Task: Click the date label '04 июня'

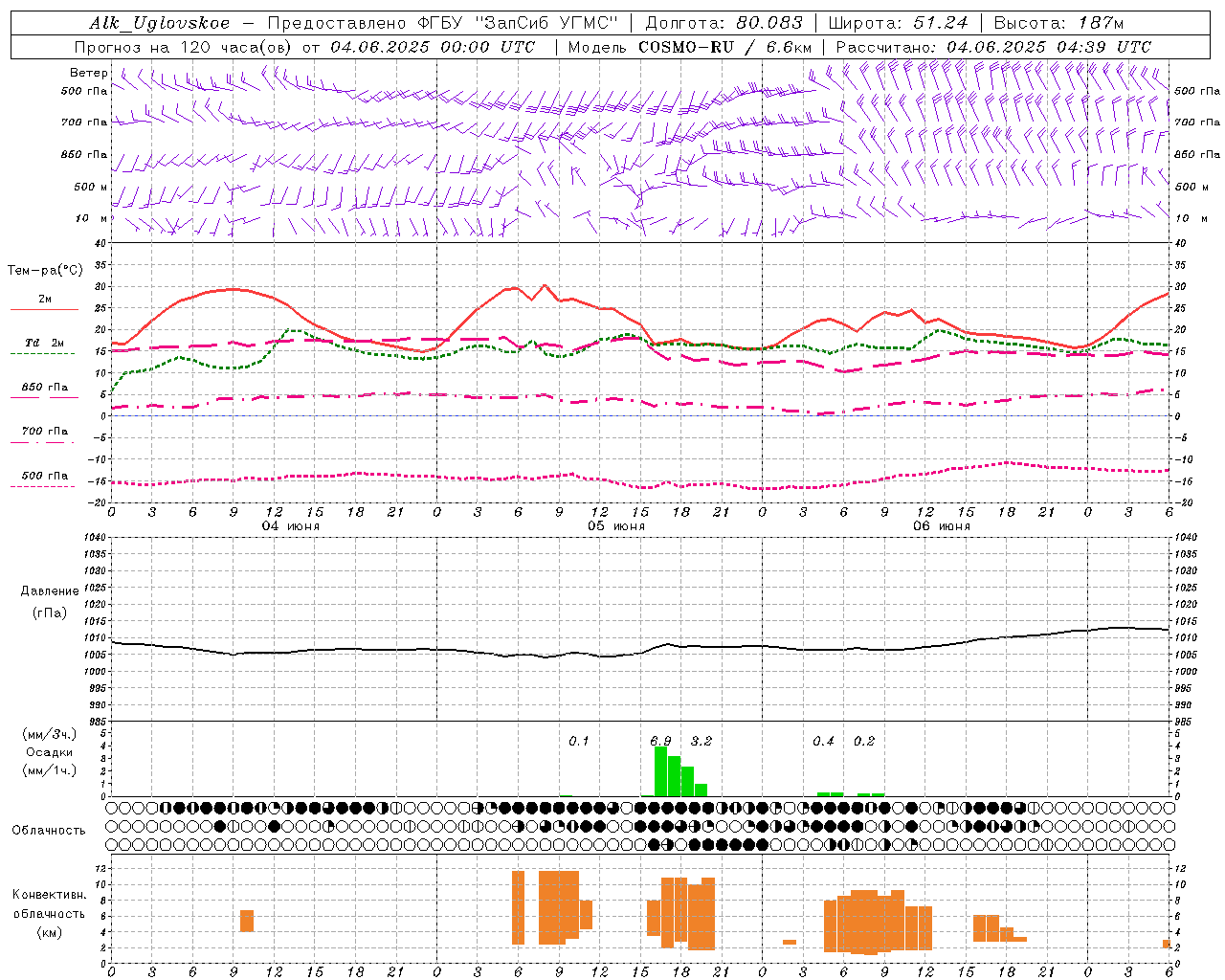Action: click(291, 526)
